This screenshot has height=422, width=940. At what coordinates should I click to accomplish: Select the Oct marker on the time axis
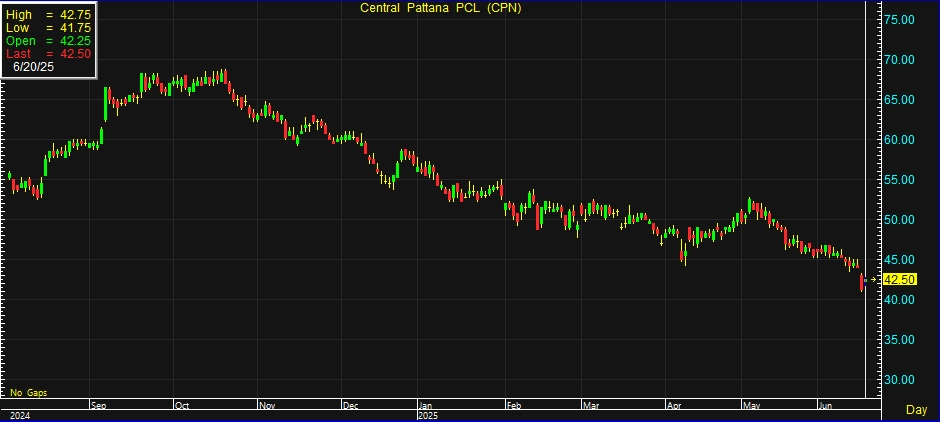[182, 406]
